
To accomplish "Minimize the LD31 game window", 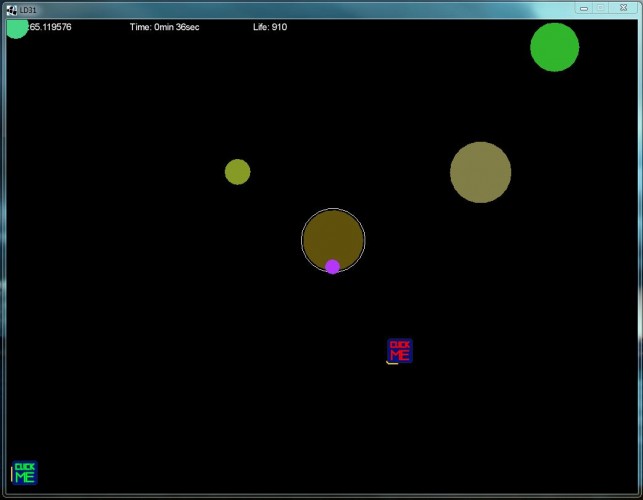I will point(584,8).
